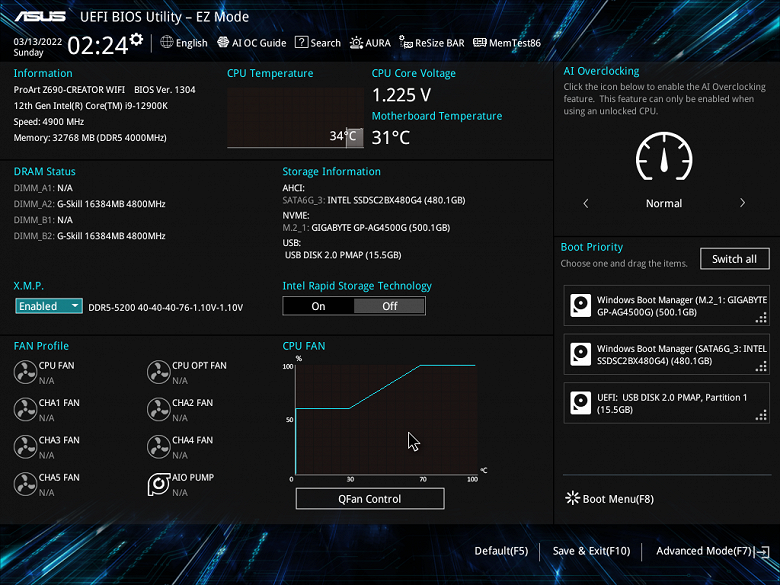
Task: Click the SATA6G_3 INTEL SSDSC2BX480G4 storage entry
Action: point(374,200)
